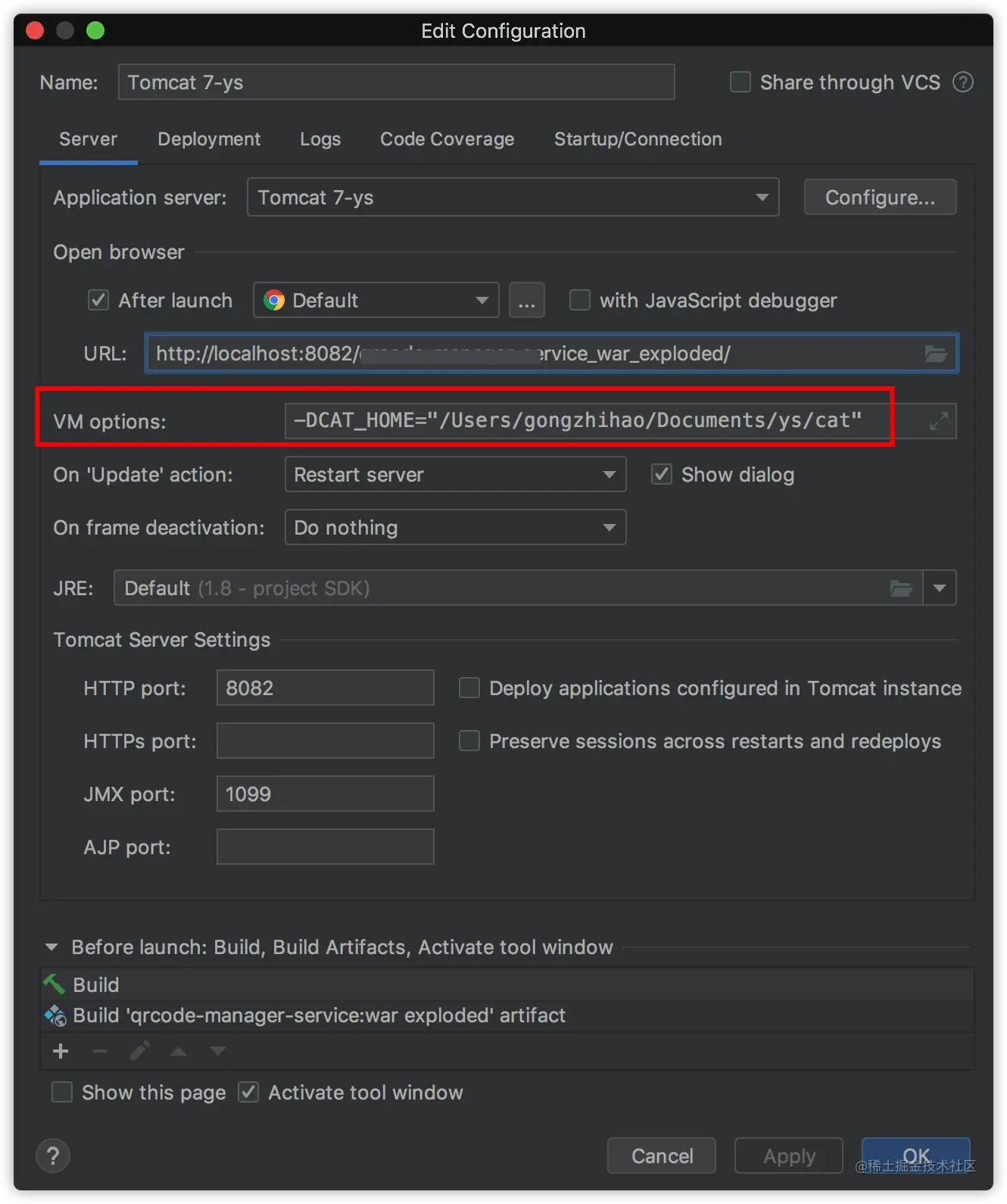
Task: Switch to the Deployment tab
Action: pos(209,139)
